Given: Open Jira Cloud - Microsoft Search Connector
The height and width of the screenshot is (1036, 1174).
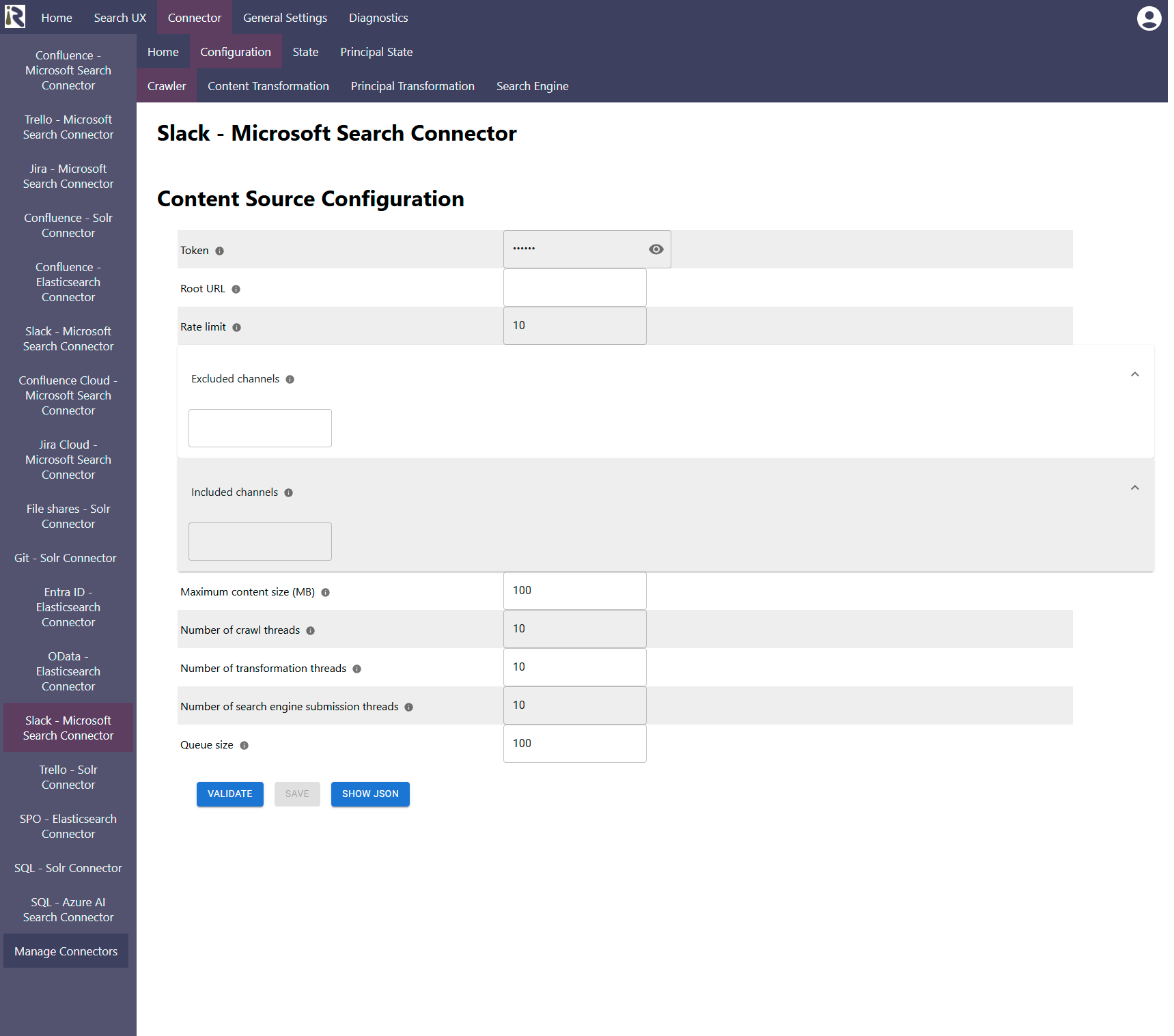Looking at the screenshot, I should [68, 460].
